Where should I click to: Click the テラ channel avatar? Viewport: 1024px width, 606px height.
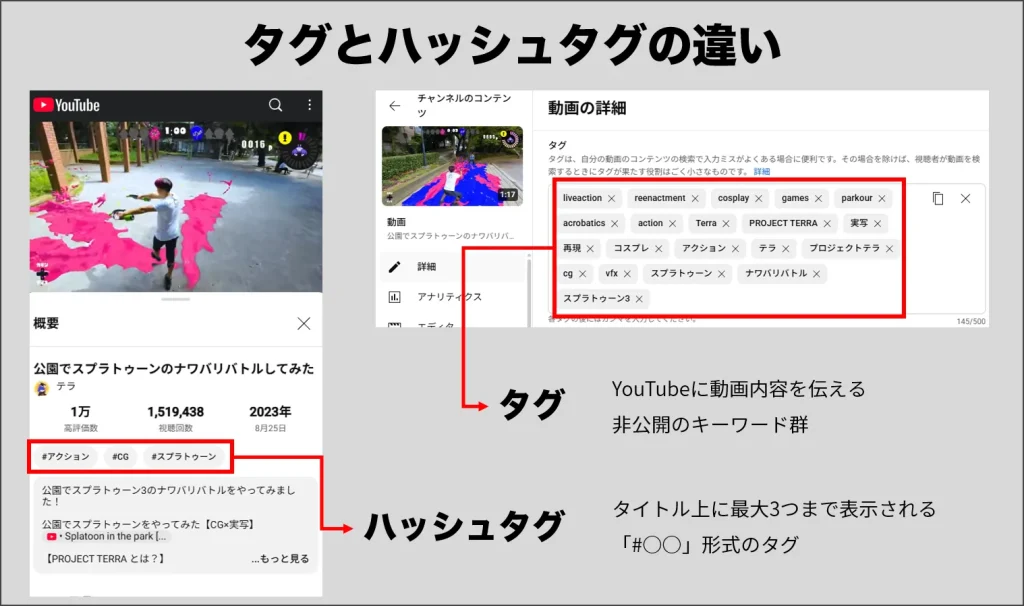pyautogui.click(x=42, y=389)
